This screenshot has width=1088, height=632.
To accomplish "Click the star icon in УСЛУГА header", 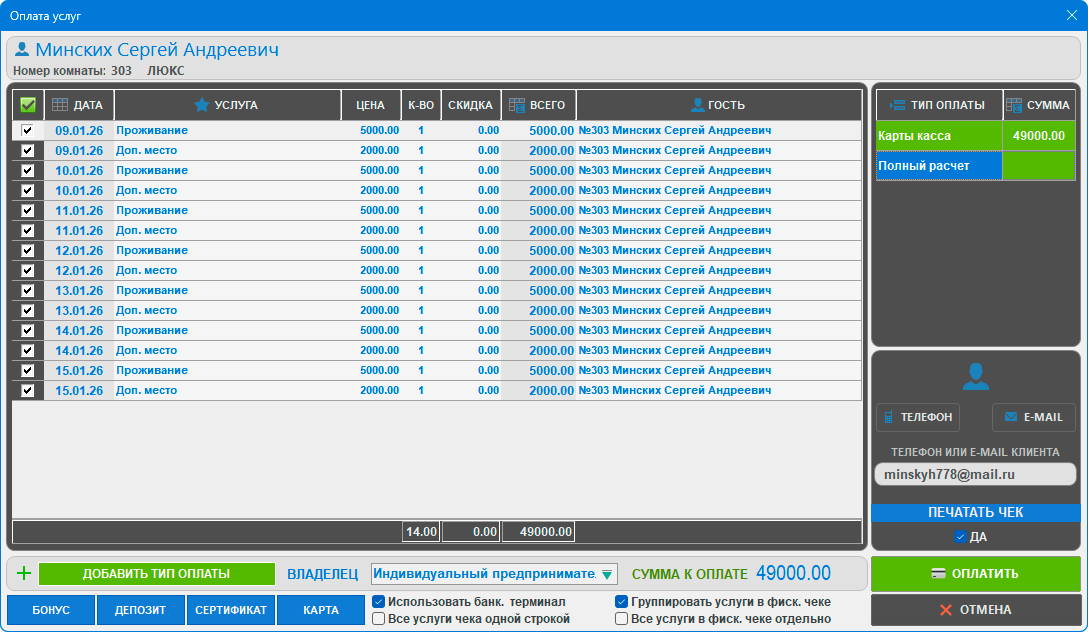I will click(x=202, y=105).
